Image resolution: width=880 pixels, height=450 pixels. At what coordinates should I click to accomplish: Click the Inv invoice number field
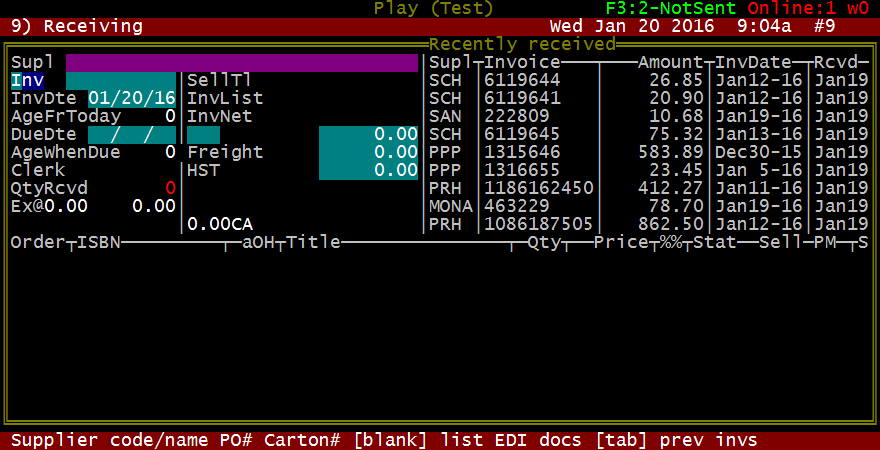[x=120, y=81]
